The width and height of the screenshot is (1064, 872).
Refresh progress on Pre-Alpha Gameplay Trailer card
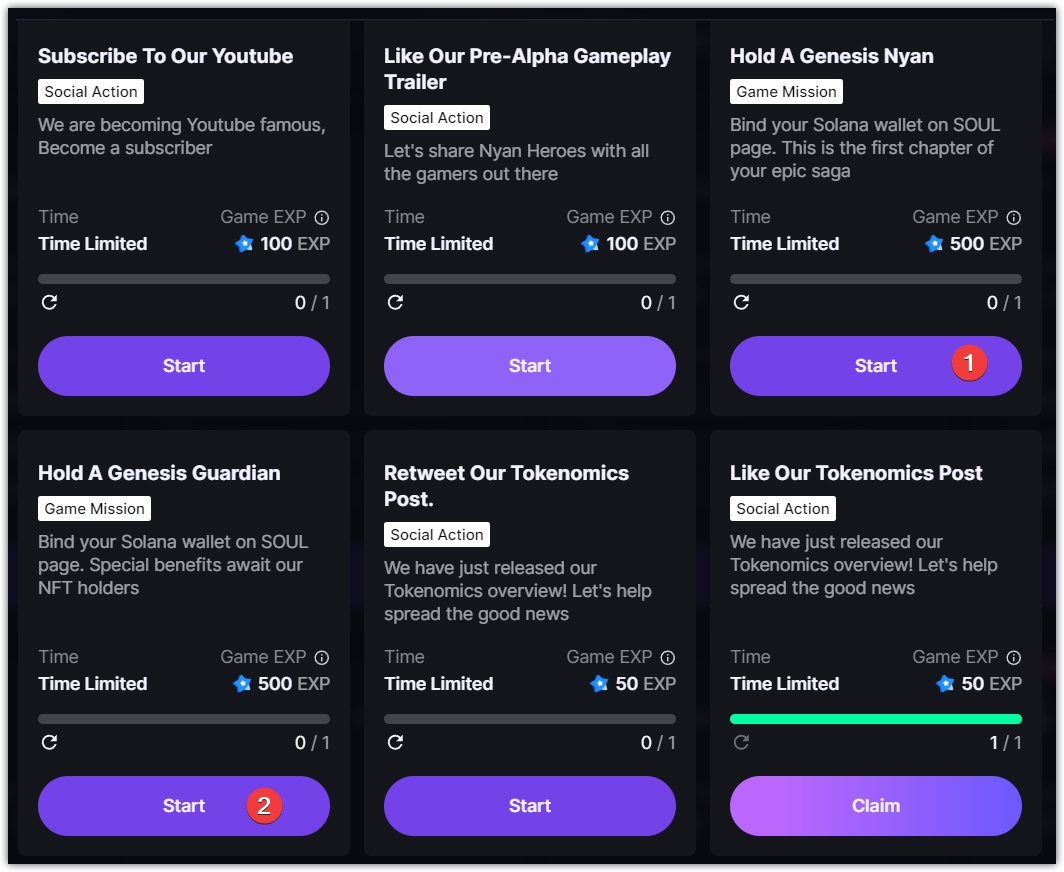tap(395, 302)
